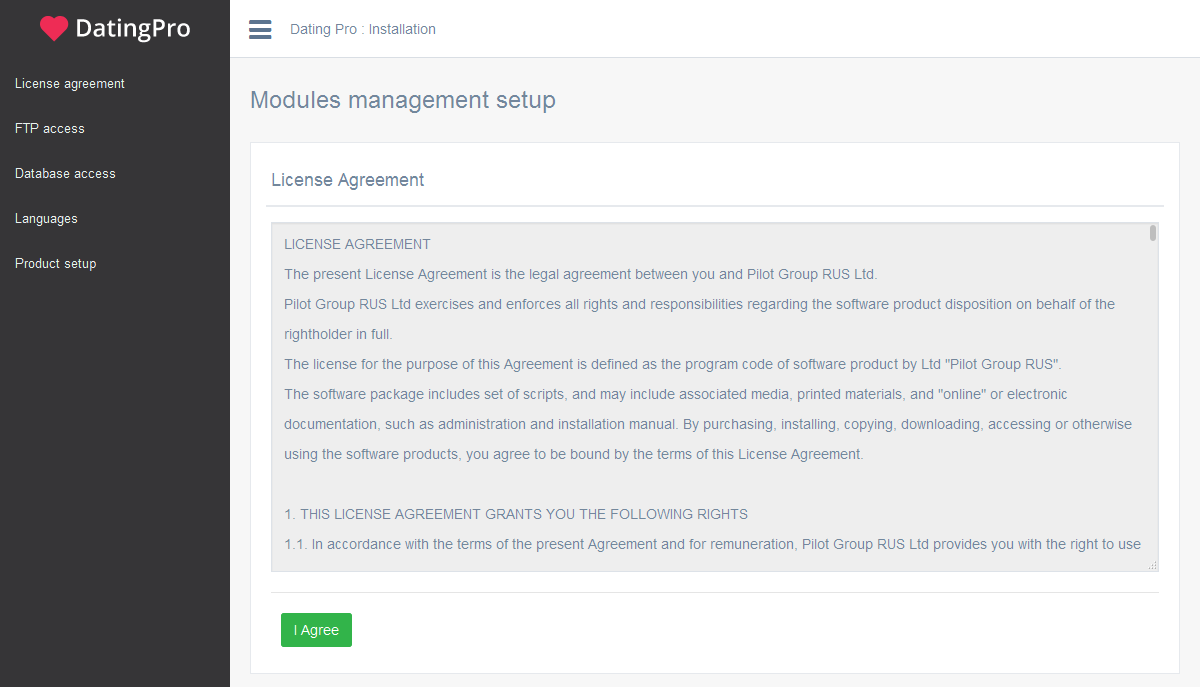Toggle the hamburger sidebar menu icon
Screen dimensions: 1200x687
260,30
